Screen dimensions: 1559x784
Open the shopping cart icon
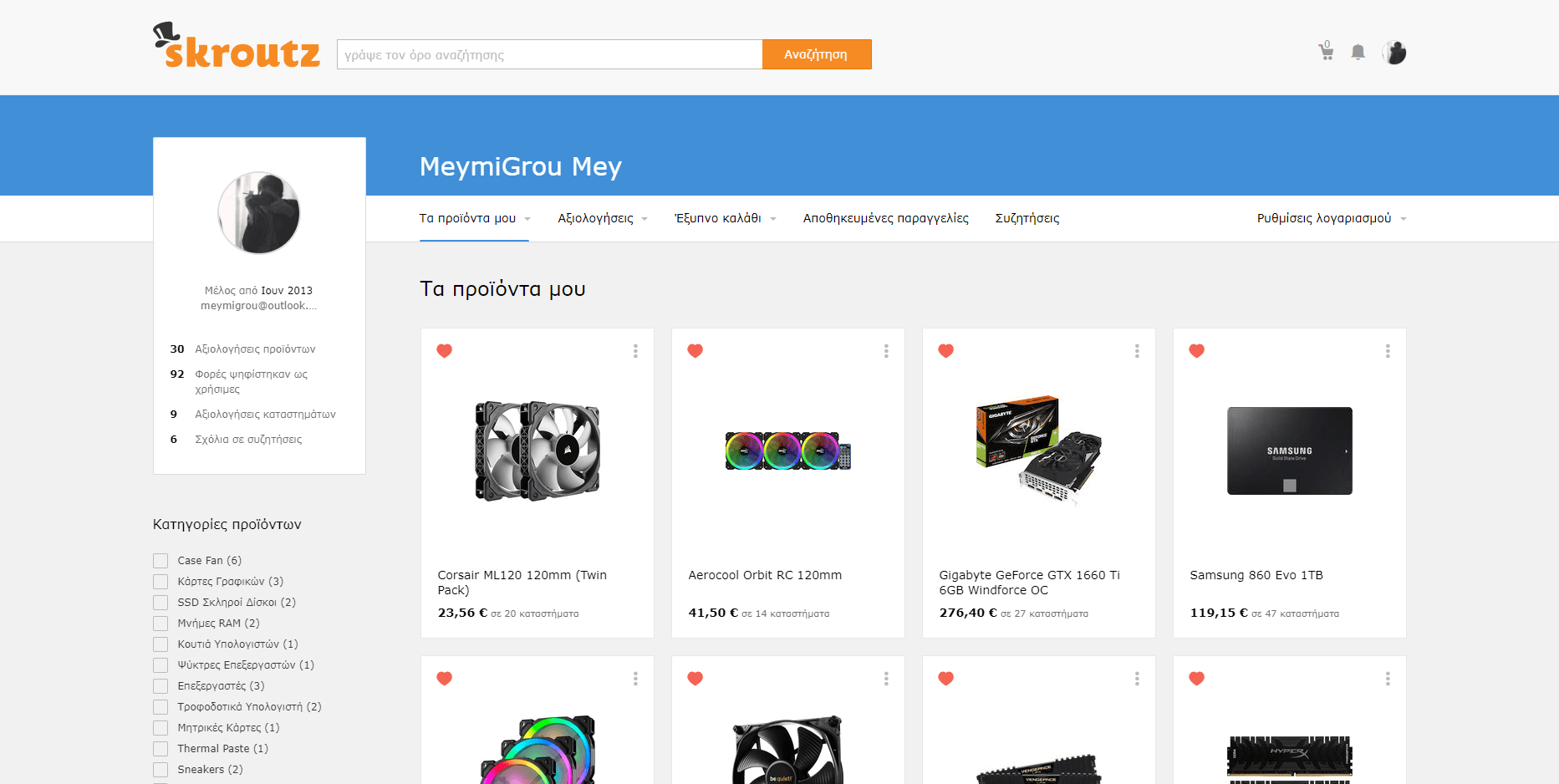coord(1326,52)
